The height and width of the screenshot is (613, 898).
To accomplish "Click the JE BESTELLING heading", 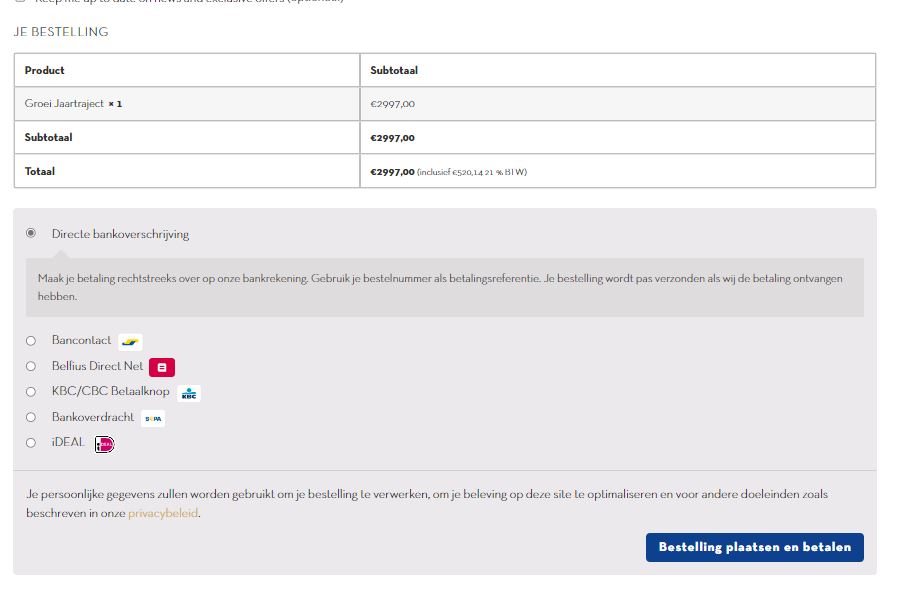I will [x=61, y=32].
